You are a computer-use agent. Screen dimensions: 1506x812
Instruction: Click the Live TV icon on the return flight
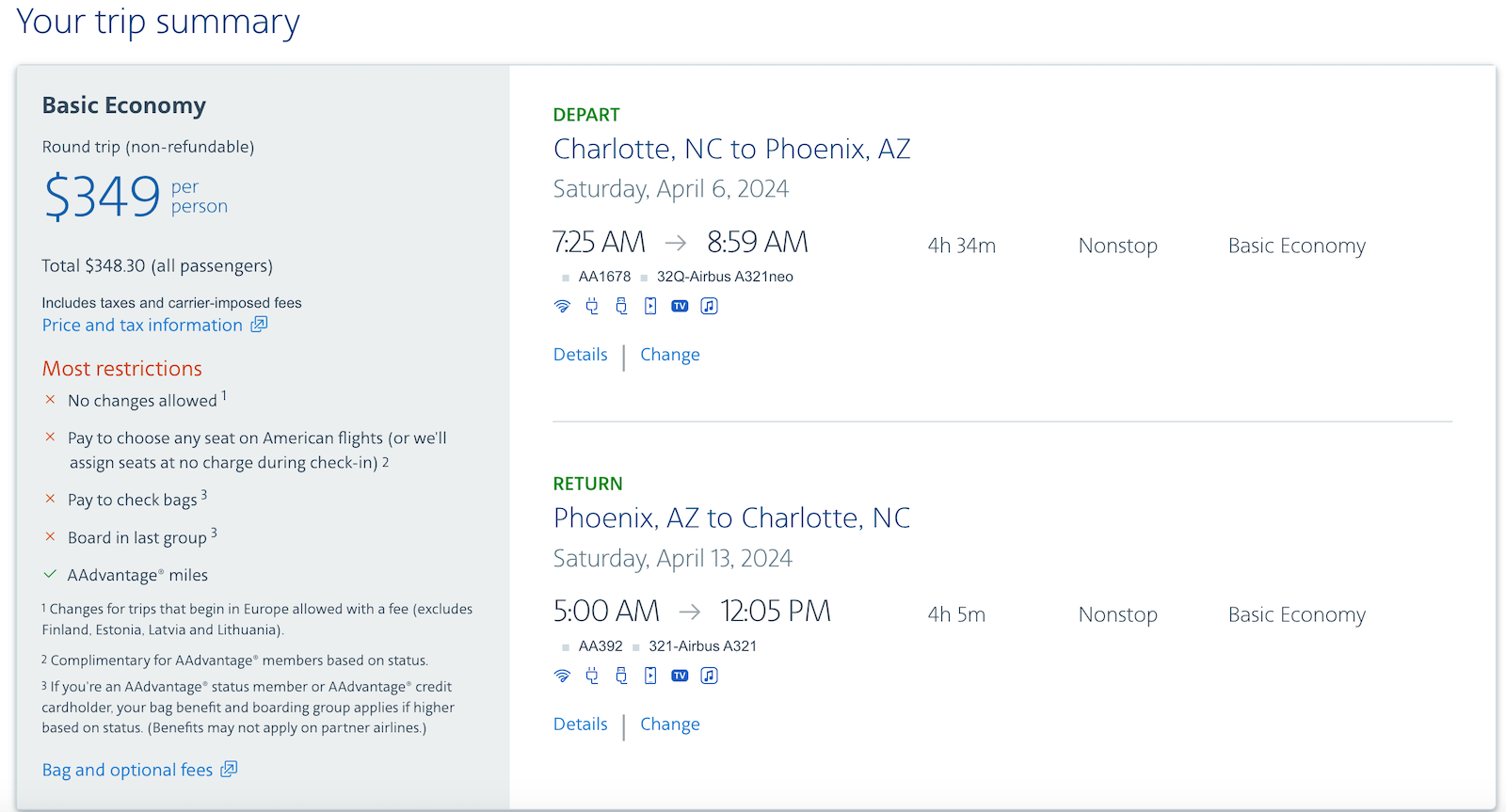[x=680, y=675]
